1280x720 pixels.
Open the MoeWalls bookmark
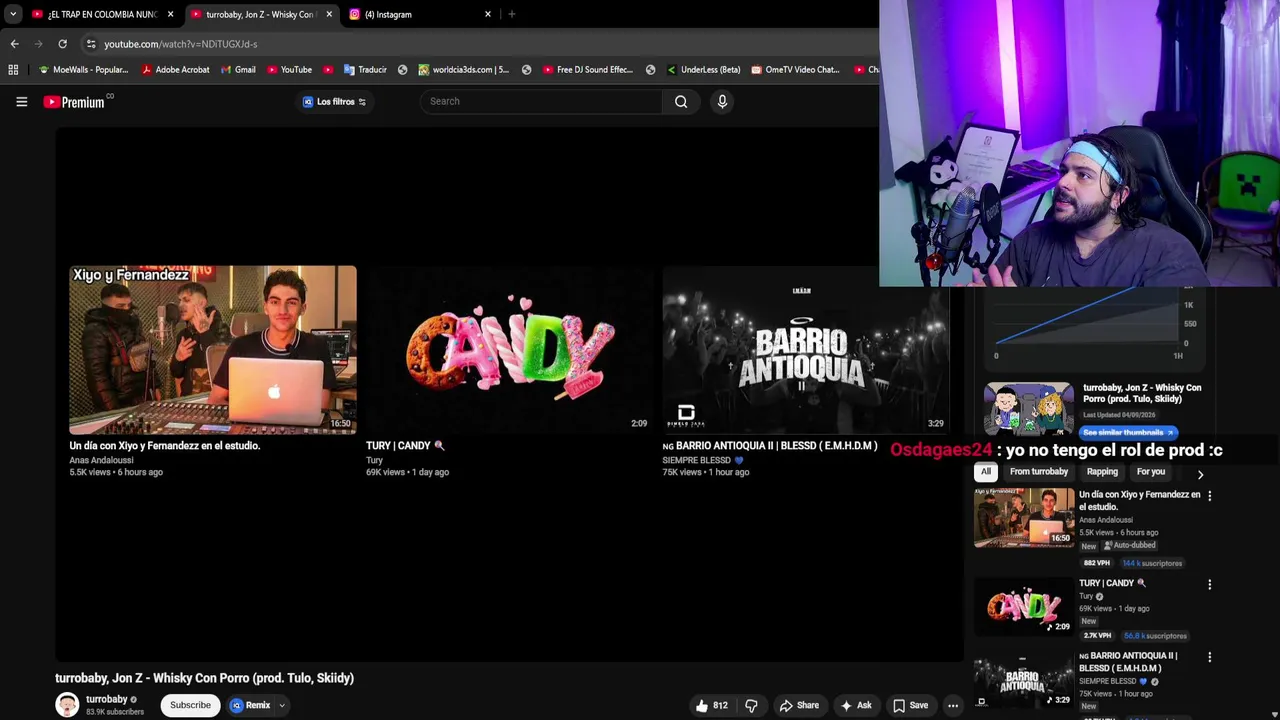83,70
